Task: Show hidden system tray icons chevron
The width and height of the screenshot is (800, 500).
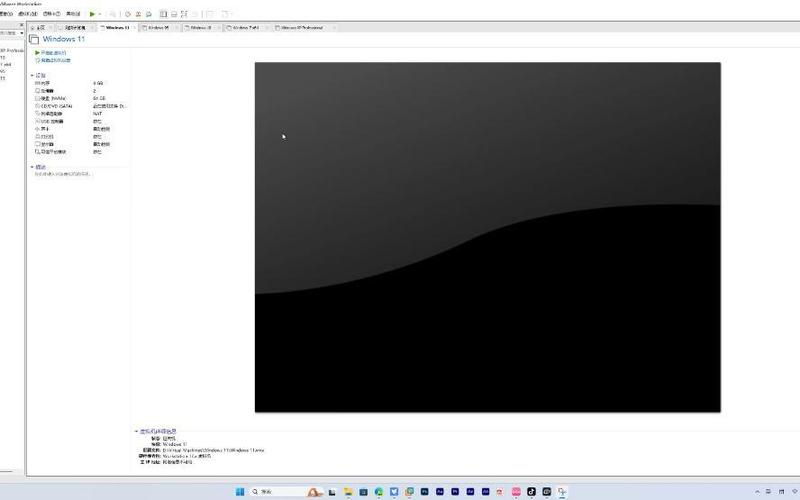Action: click(x=757, y=492)
